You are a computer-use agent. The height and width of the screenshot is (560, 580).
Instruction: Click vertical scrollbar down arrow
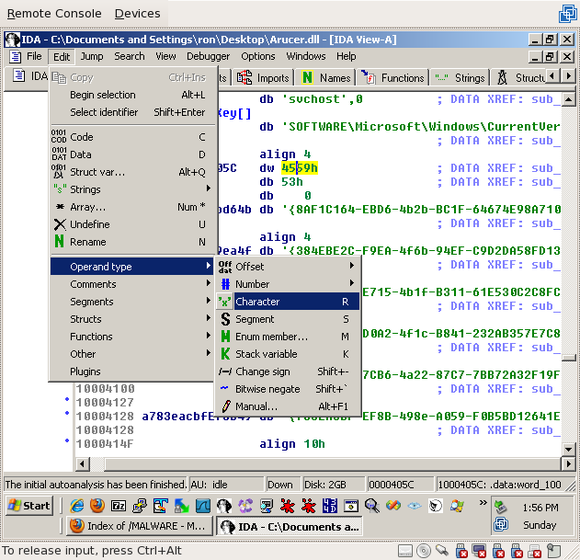pyautogui.click(x=569, y=449)
